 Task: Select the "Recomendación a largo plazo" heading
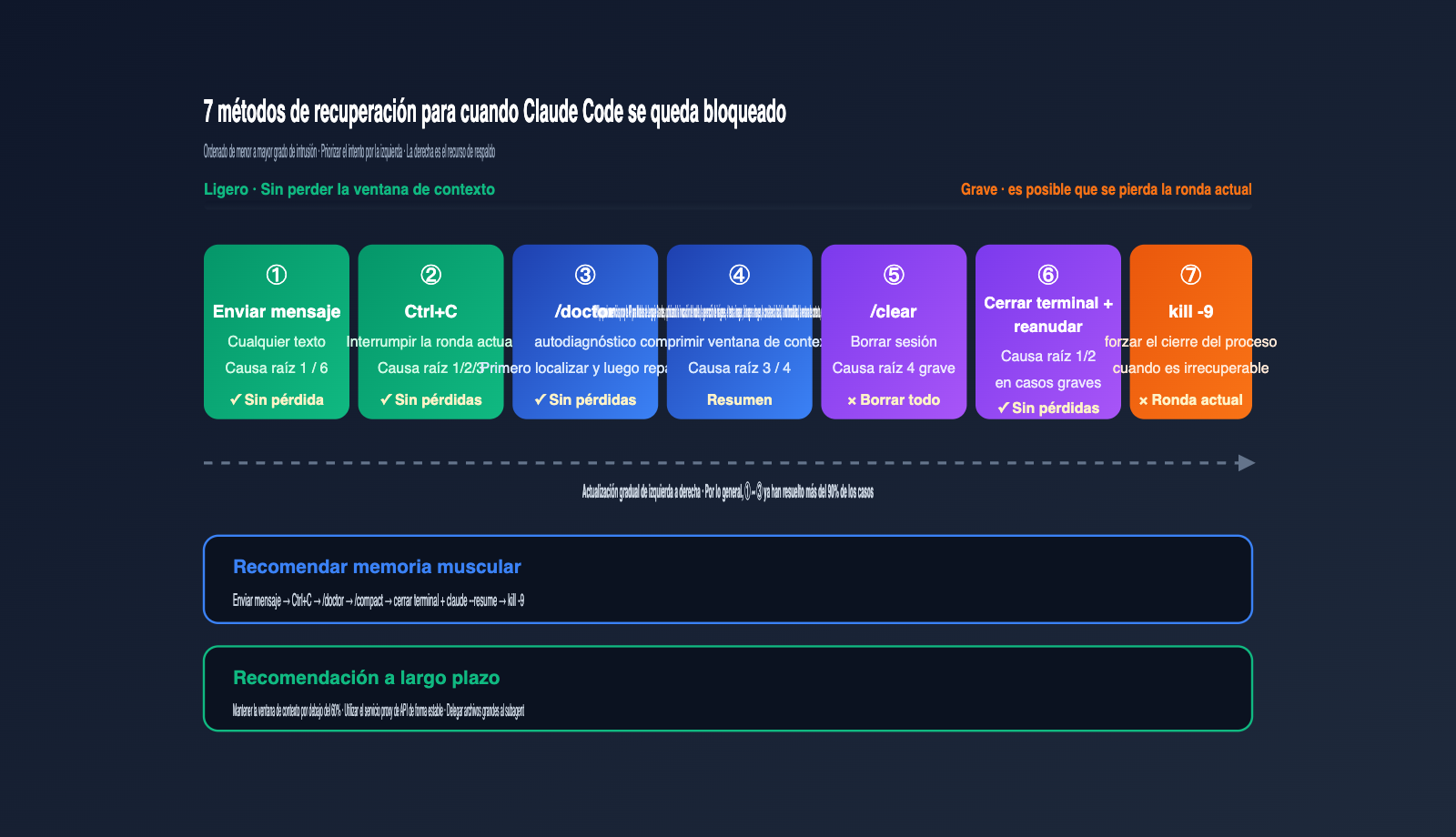pos(366,678)
